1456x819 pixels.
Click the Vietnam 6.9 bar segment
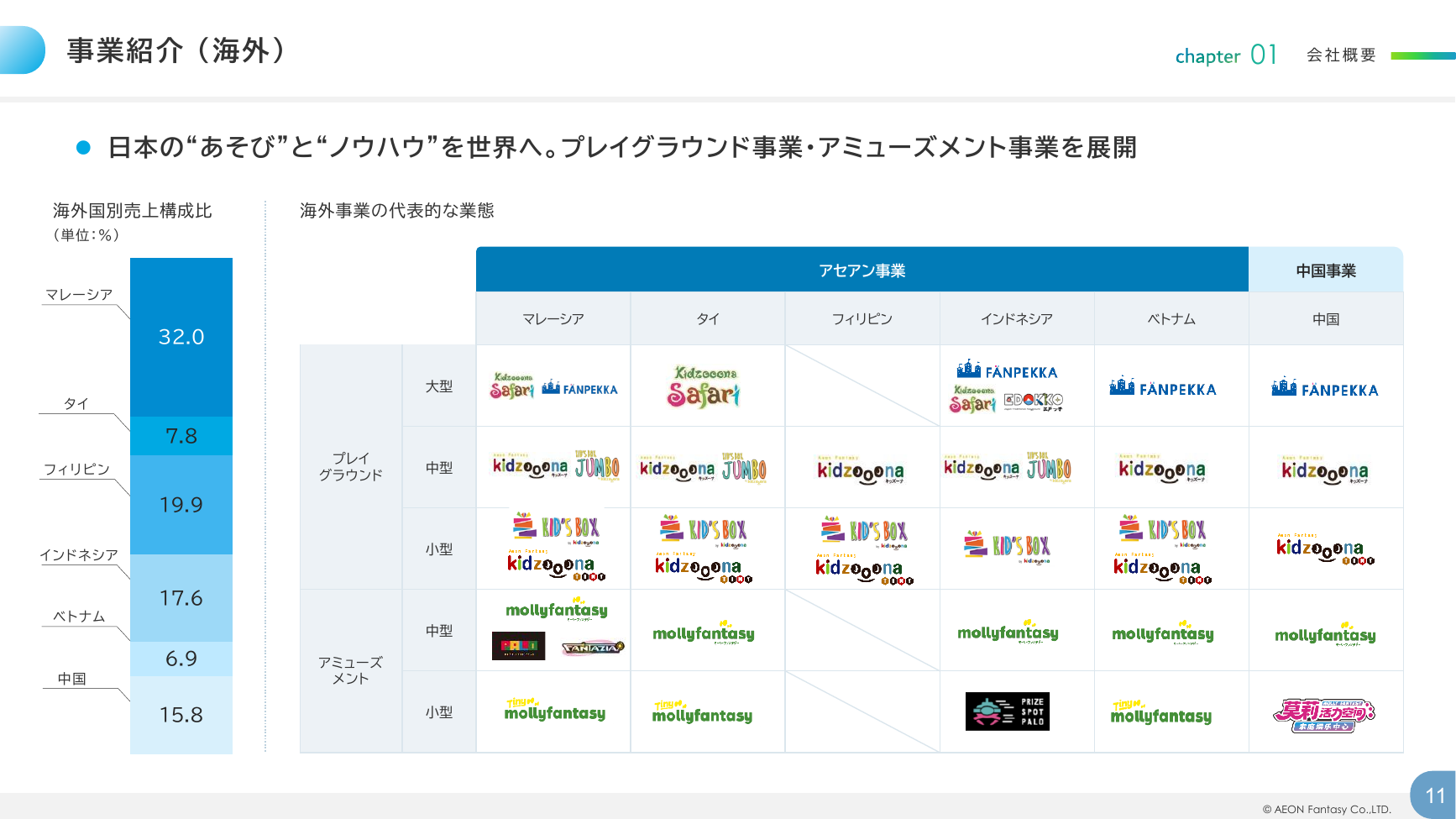point(181,659)
